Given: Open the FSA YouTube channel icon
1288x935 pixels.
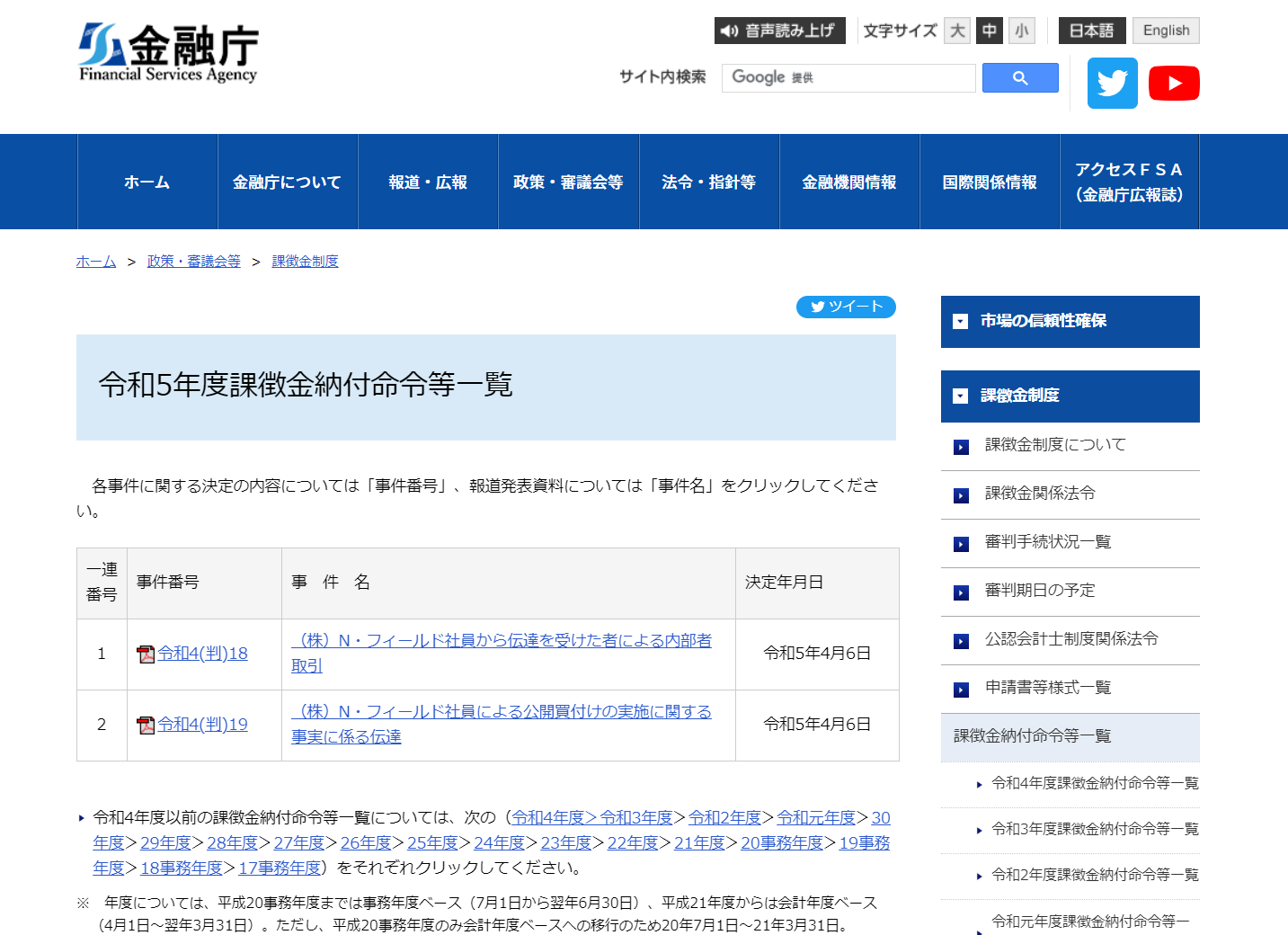Looking at the screenshot, I should (1174, 83).
